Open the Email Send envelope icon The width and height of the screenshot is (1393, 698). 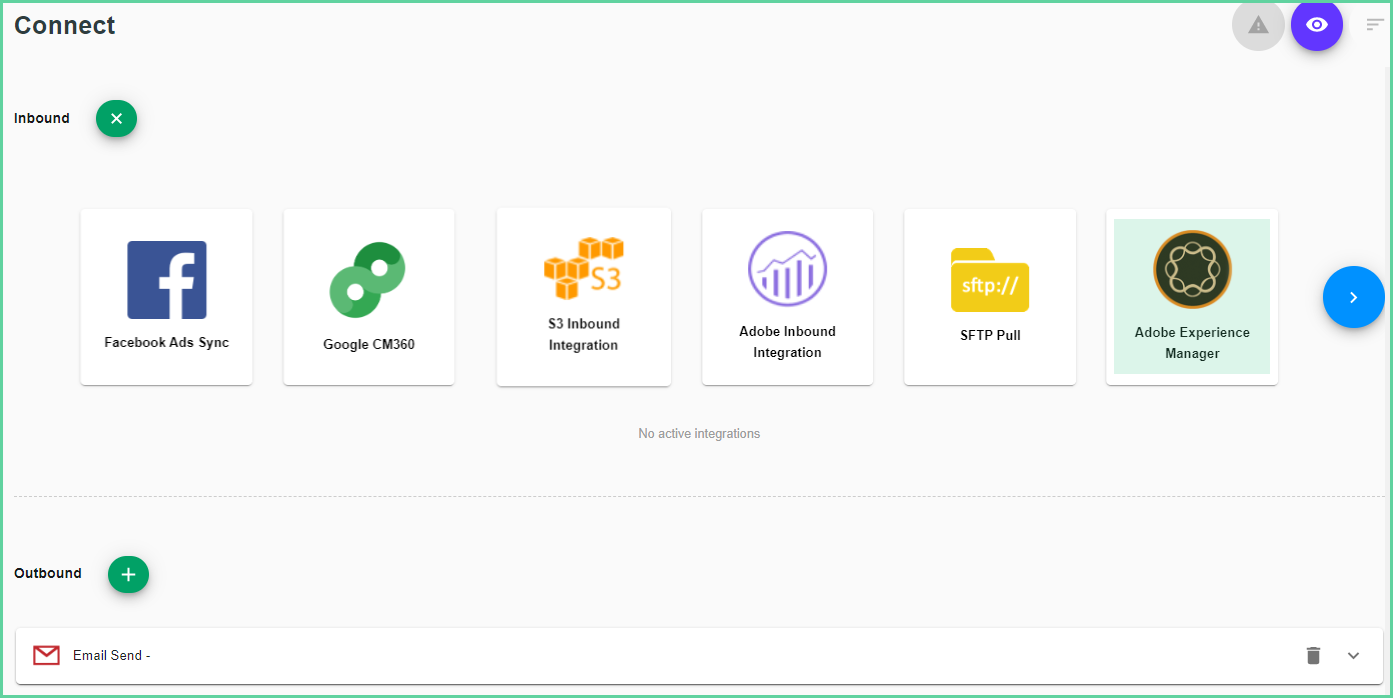46,655
